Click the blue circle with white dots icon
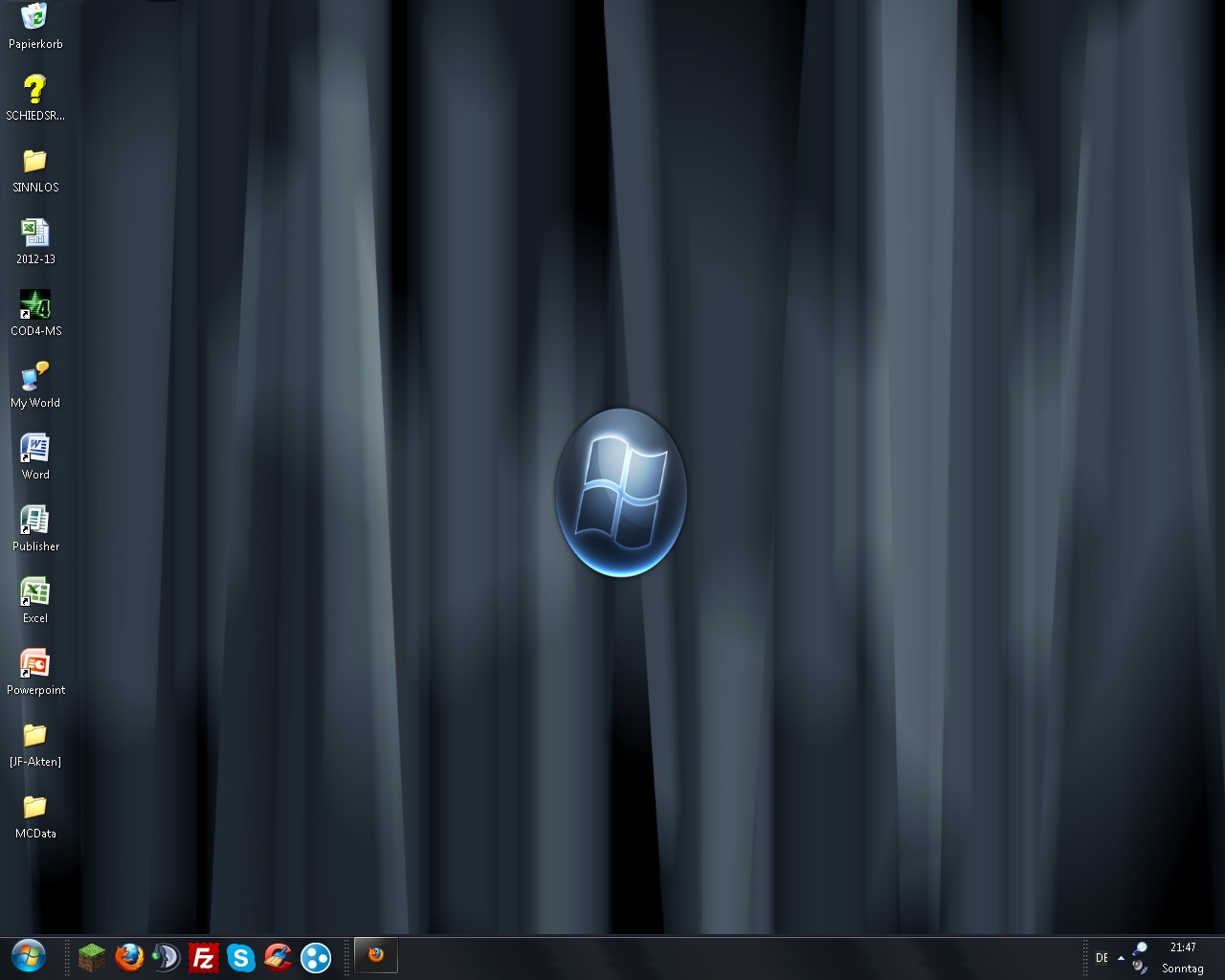Image resolution: width=1225 pixels, height=980 pixels. (316, 957)
